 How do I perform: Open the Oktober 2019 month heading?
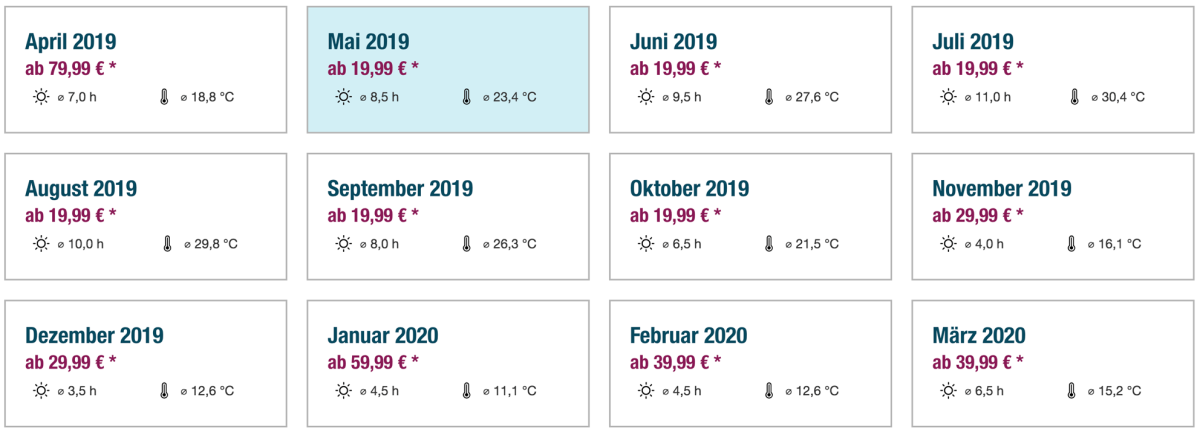tap(689, 189)
